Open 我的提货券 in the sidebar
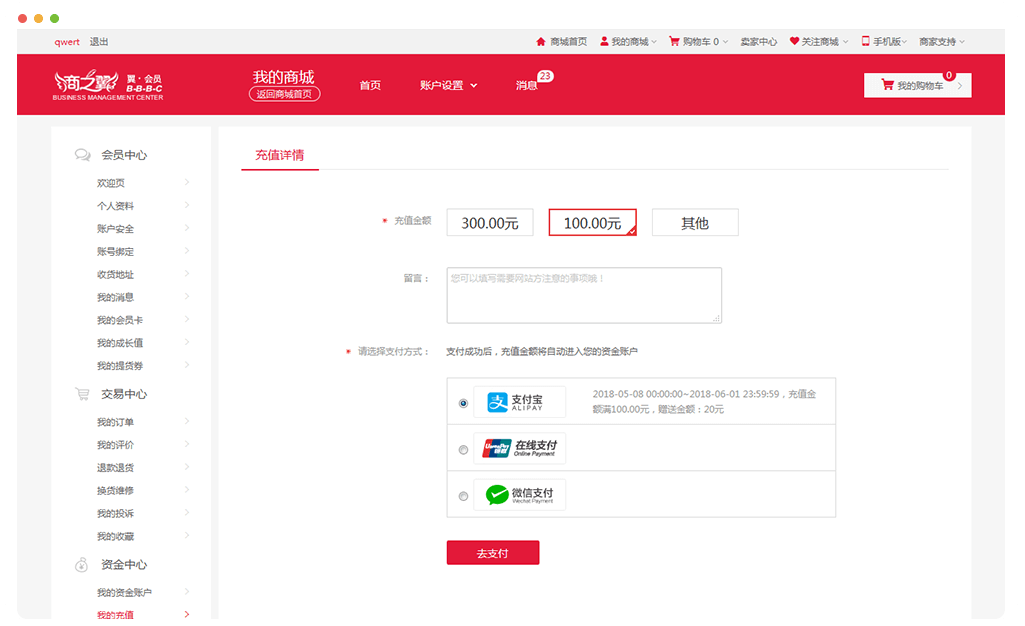Viewport: 1025px width, 626px height. (x=120, y=366)
